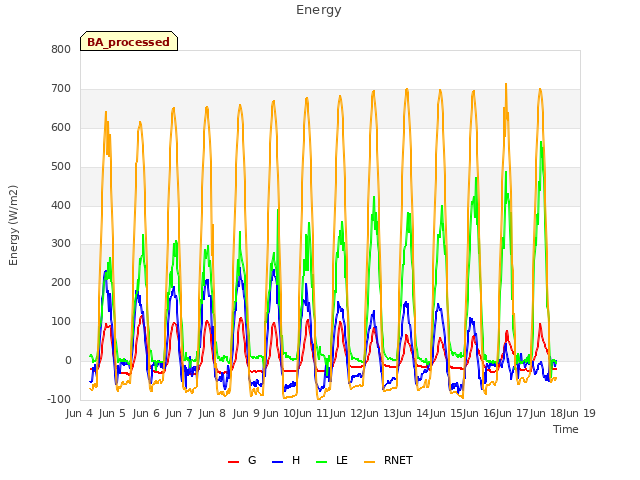
Task: Click the -100 y-axis tick label
Action: point(59,399)
